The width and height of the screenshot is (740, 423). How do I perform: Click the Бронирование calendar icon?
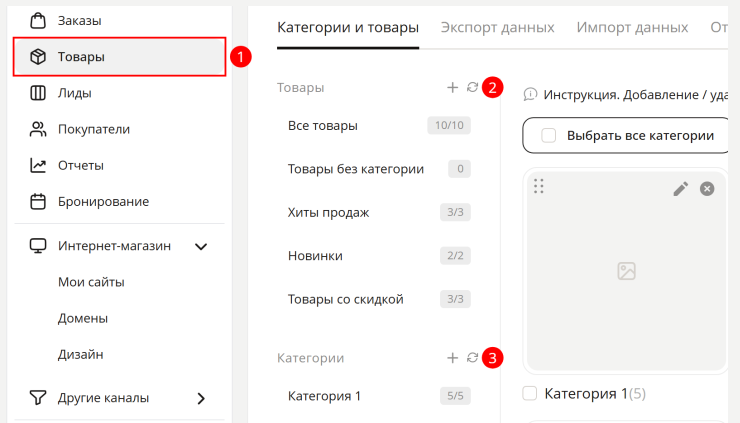(x=38, y=202)
